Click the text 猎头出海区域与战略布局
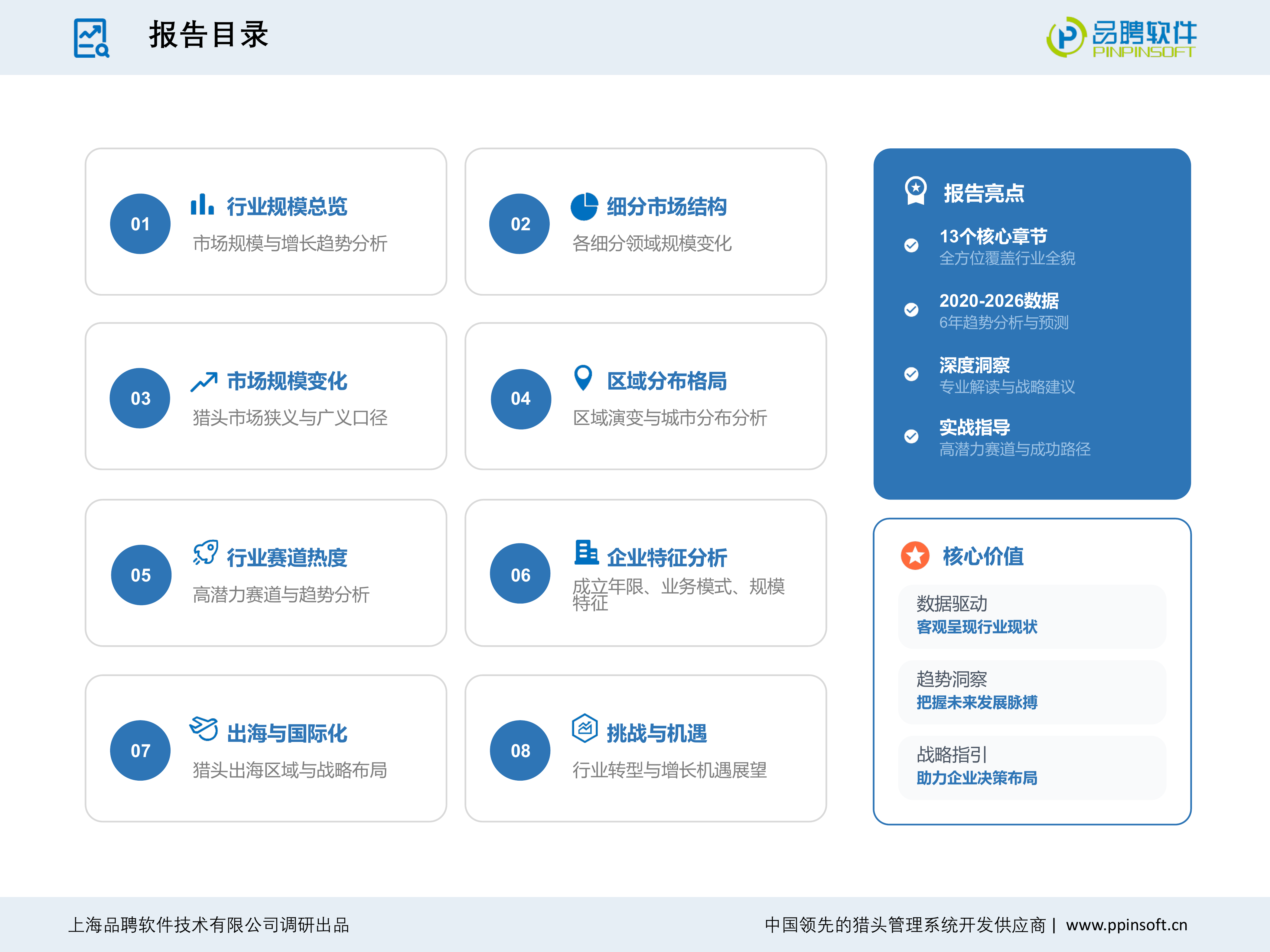The image size is (1270, 952). [x=290, y=770]
